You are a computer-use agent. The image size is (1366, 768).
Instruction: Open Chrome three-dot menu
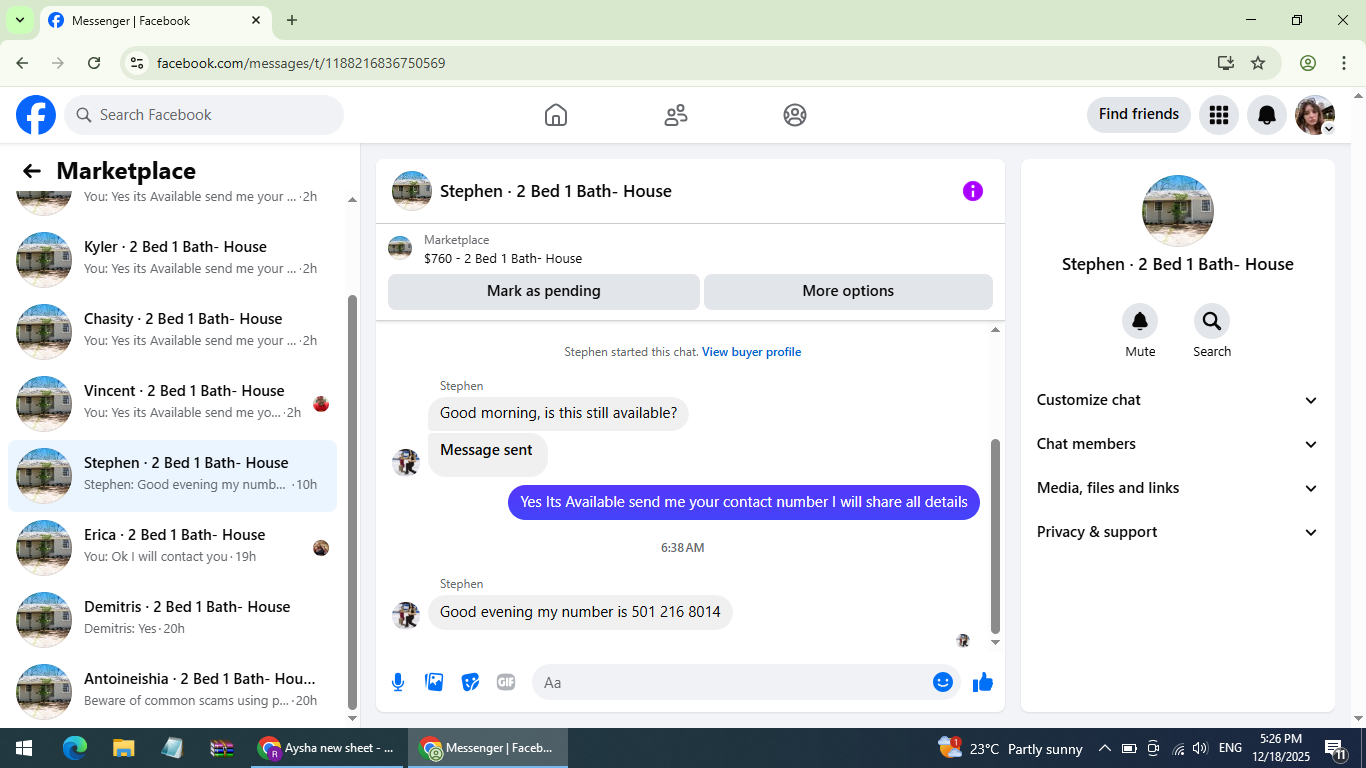point(1343,63)
